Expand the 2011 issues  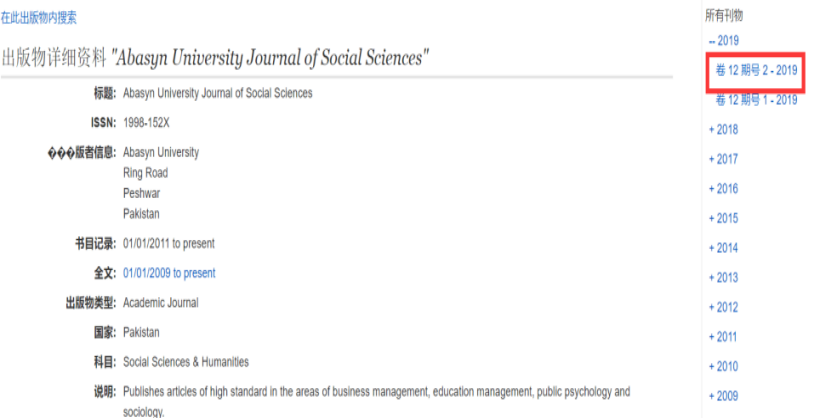click(x=724, y=336)
